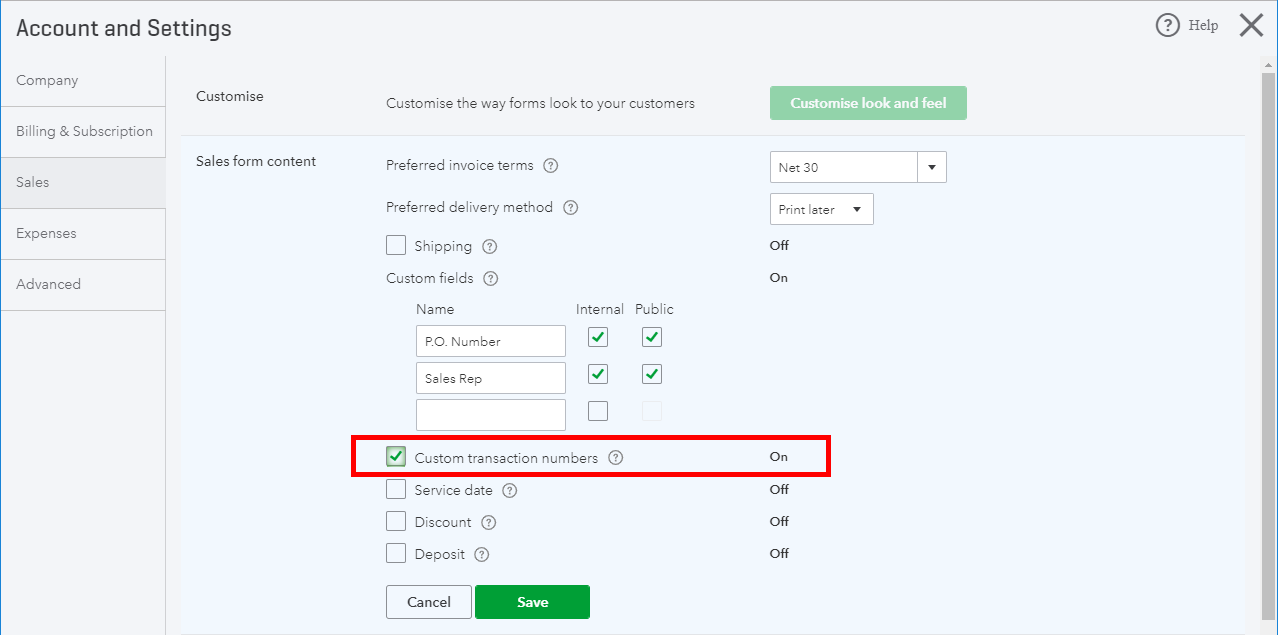Click help icon beside Custom fields
Viewport: 1278px width, 635px height.
pos(490,279)
